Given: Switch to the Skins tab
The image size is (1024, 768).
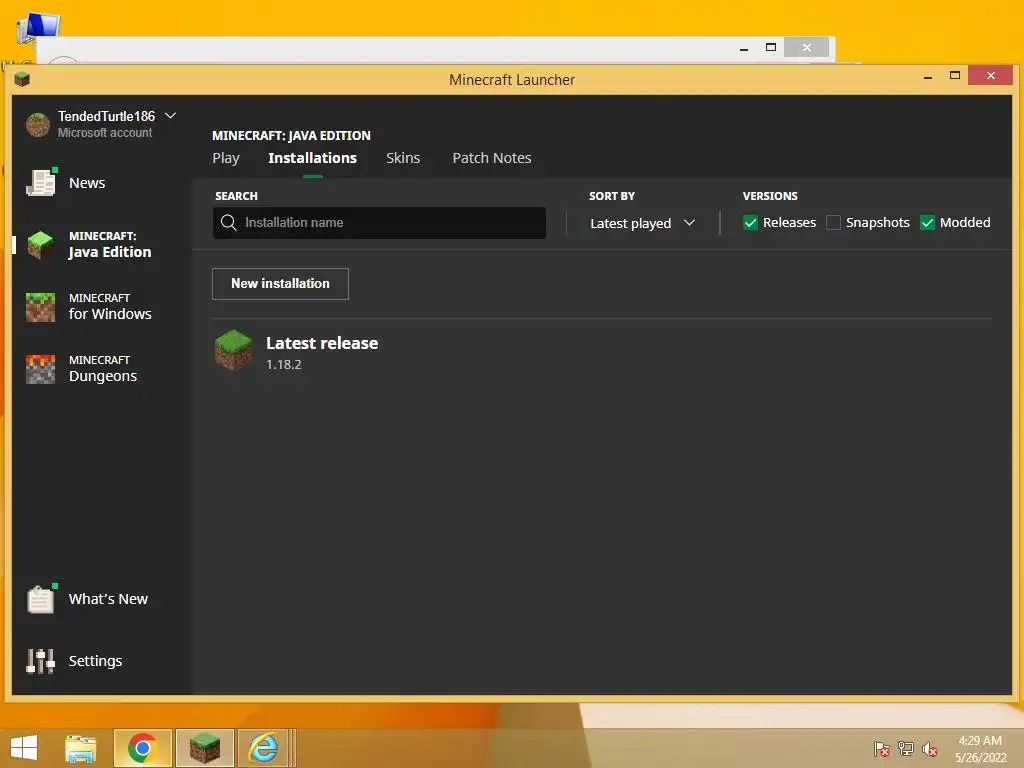Looking at the screenshot, I should [x=403, y=158].
